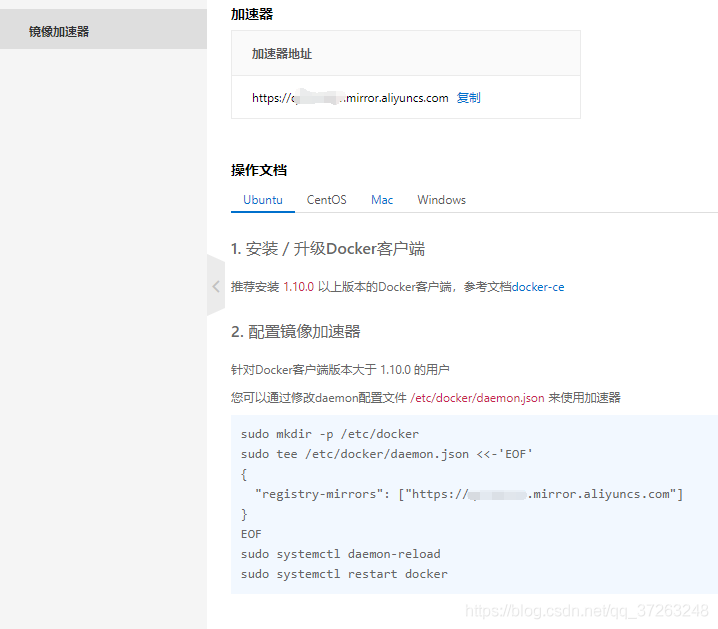Screen dimensions: 718x629
Task: Switch to the Ubuntu tab
Action: point(263,200)
